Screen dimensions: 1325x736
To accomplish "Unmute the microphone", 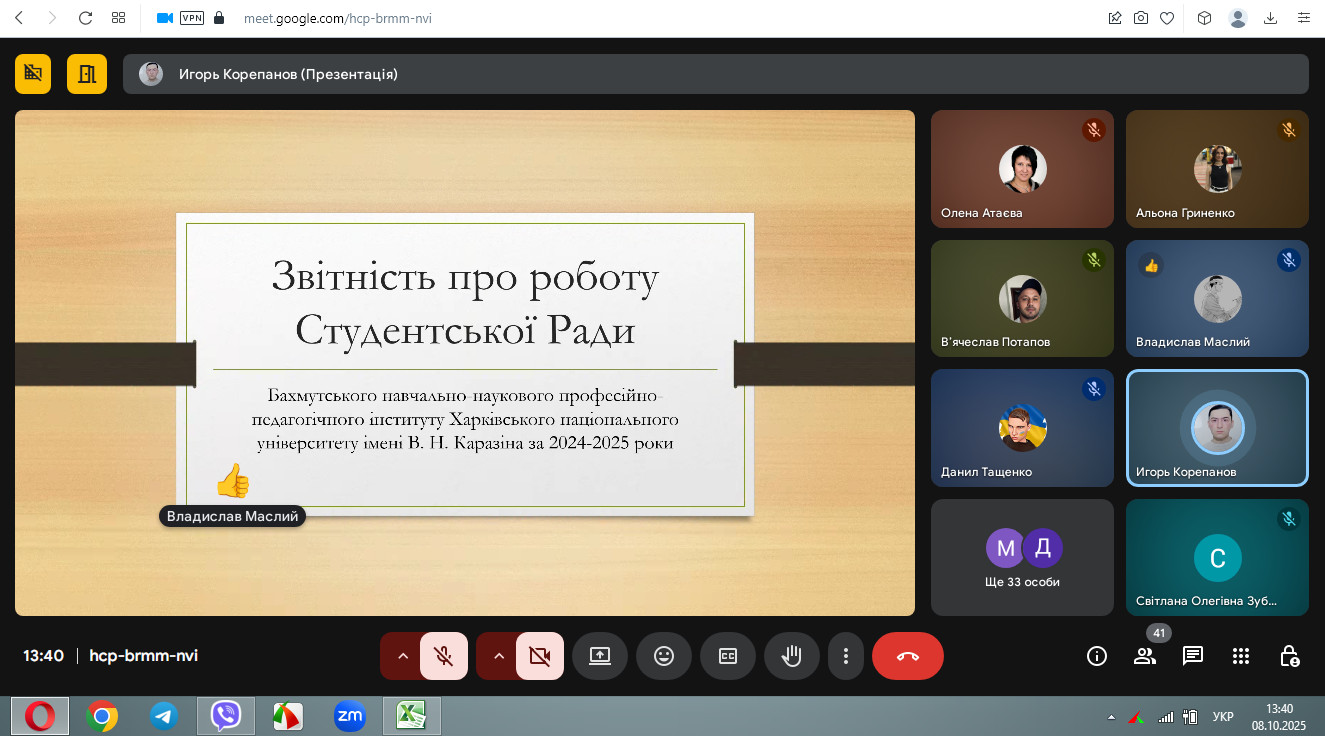I will tap(444, 656).
